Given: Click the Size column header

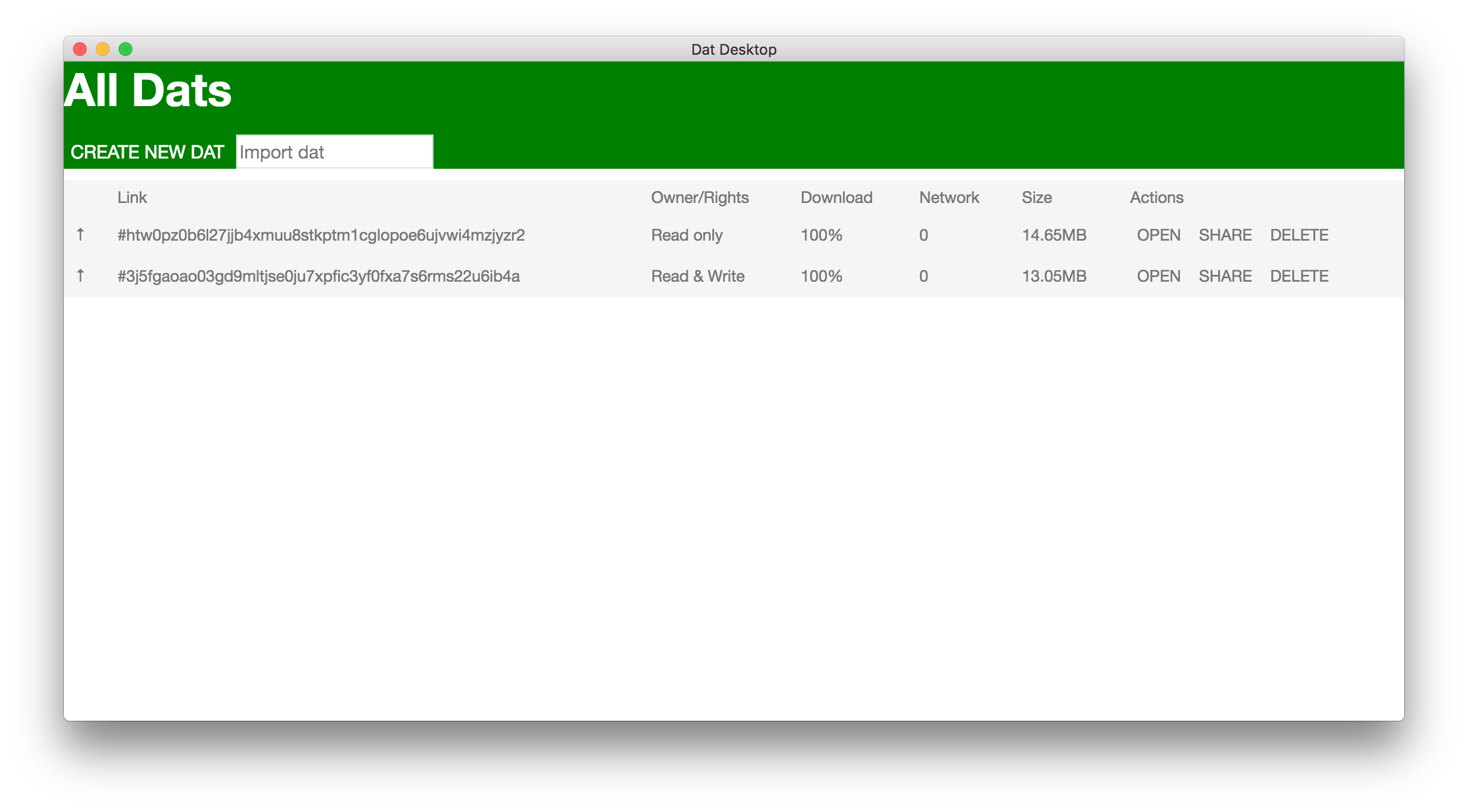Looking at the screenshot, I should pos(1036,197).
